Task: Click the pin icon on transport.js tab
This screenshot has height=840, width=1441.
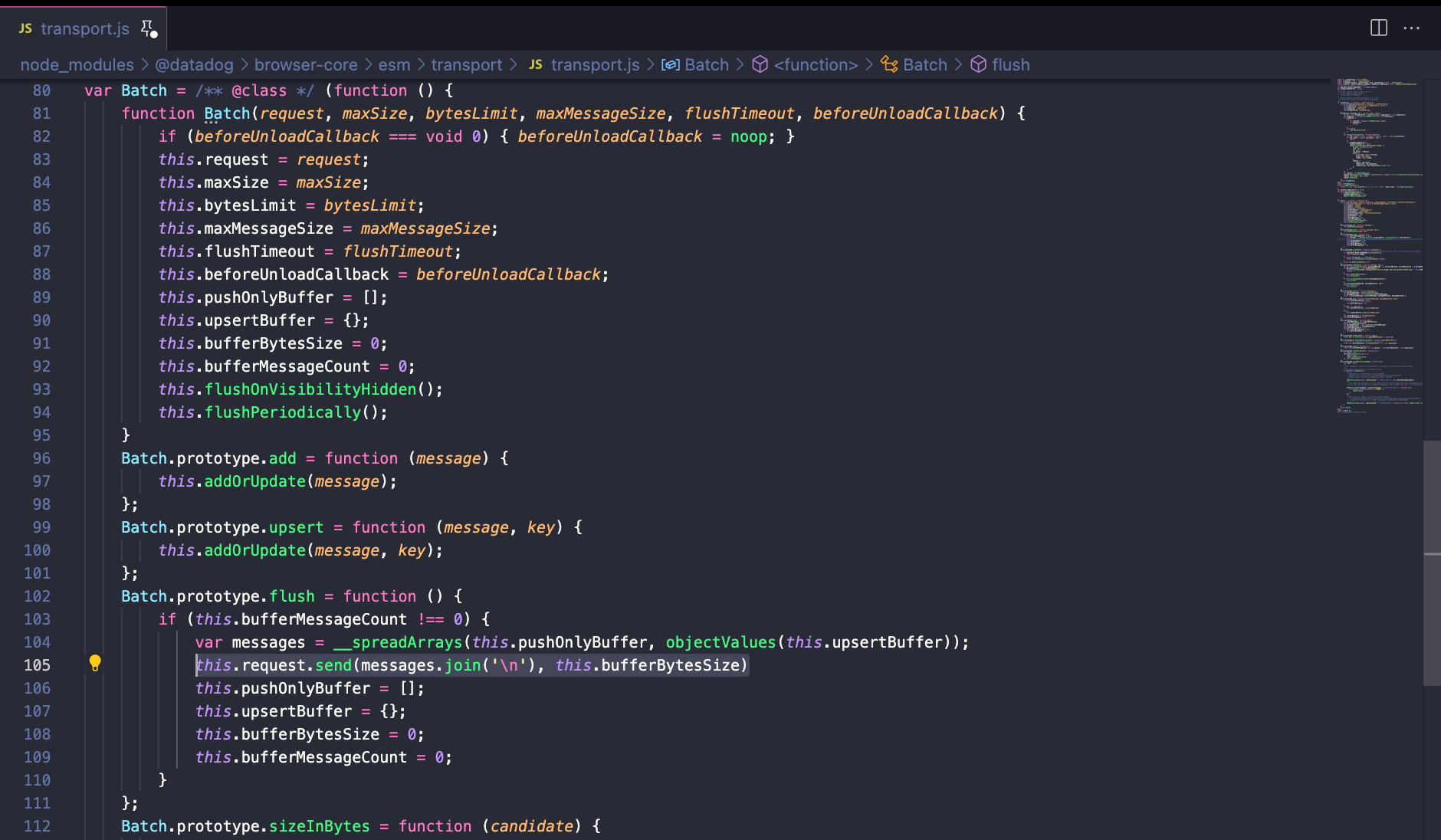Action: 148,28
